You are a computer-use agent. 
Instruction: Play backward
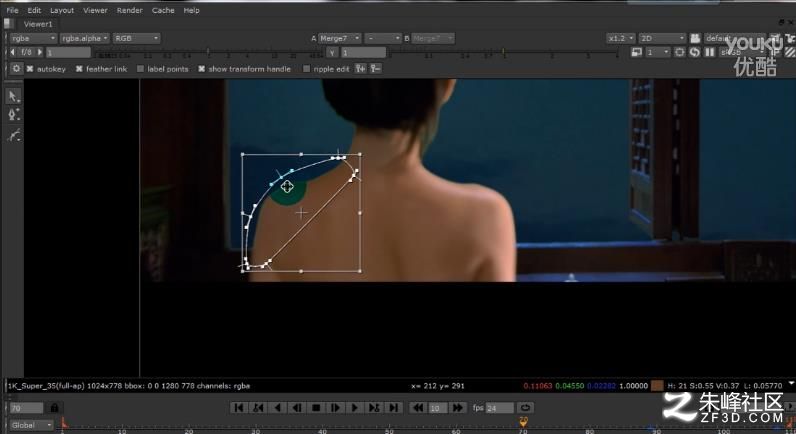(x=278, y=408)
